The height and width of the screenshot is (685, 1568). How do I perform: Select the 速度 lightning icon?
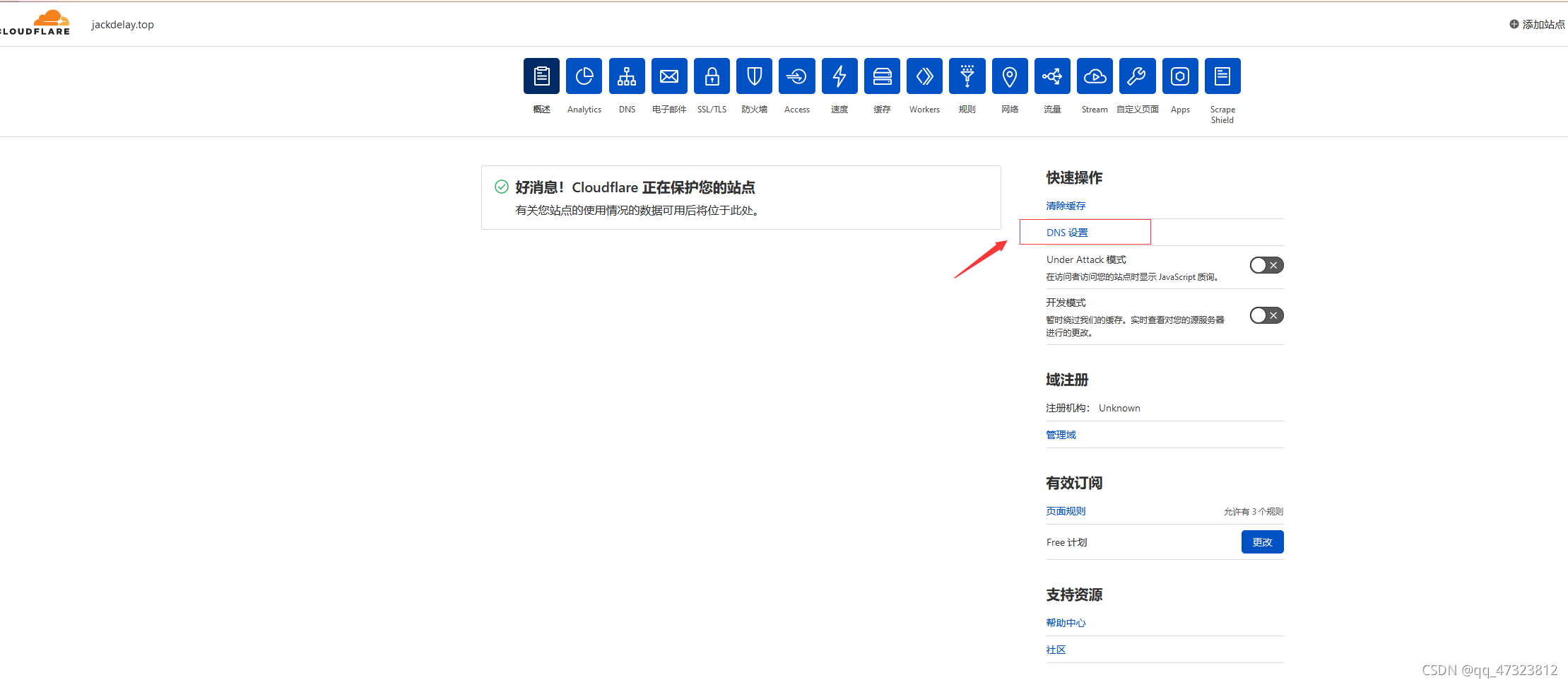(x=839, y=76)
